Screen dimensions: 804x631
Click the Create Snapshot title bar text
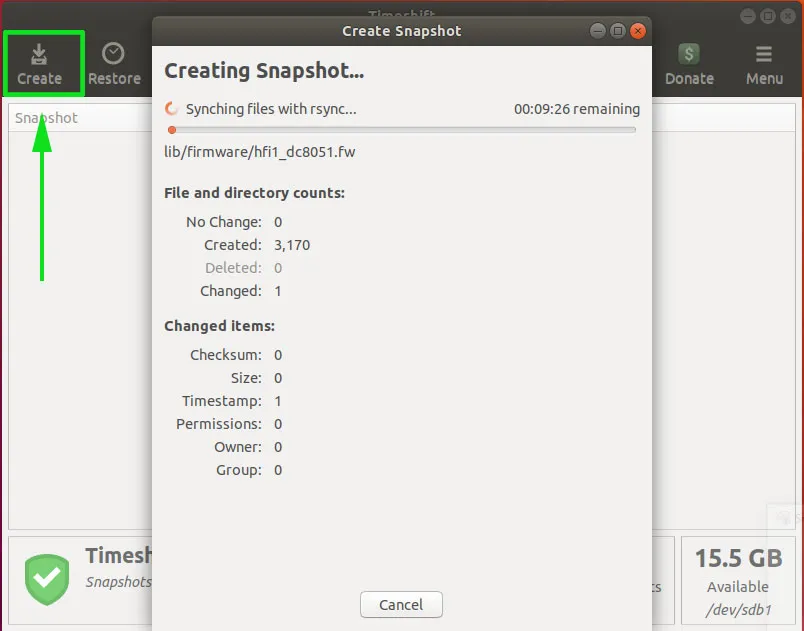pos(401,30)
